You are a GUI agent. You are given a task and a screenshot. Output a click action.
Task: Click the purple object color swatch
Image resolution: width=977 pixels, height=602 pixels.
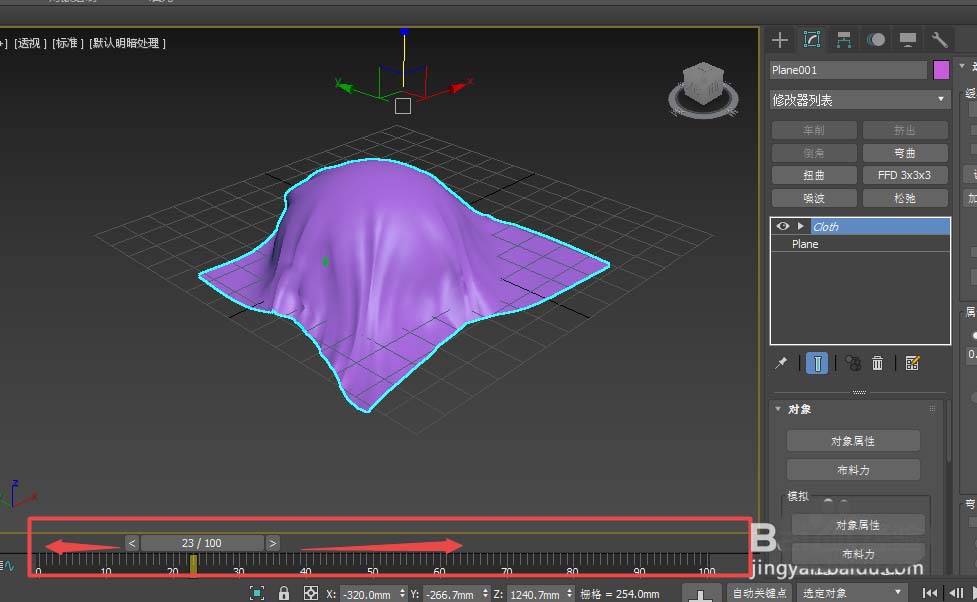(x=941, y=70)
